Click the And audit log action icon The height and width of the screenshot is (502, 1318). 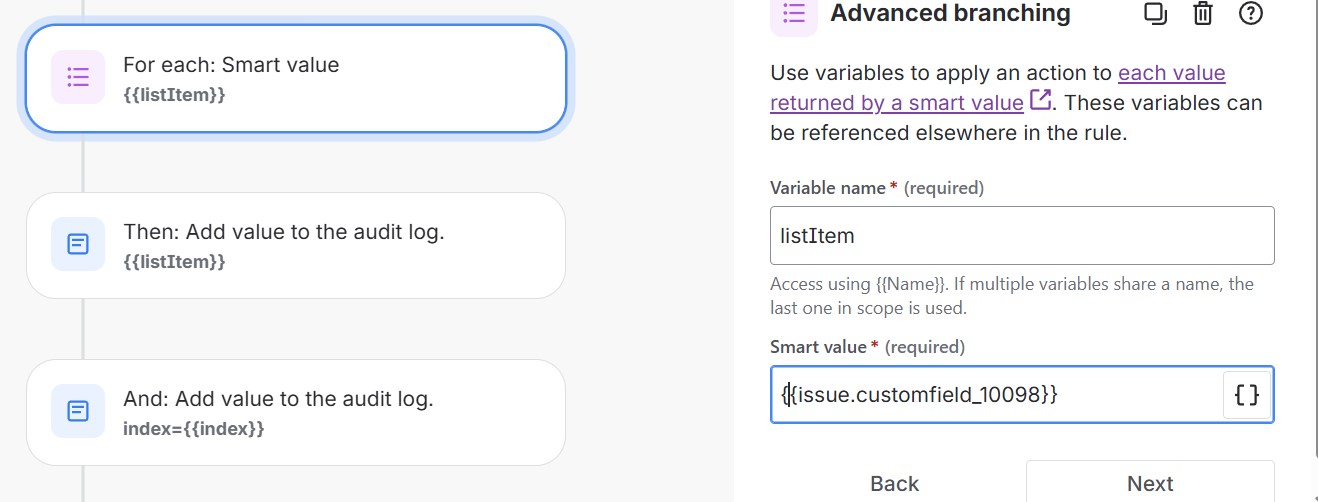coord(78,411)
